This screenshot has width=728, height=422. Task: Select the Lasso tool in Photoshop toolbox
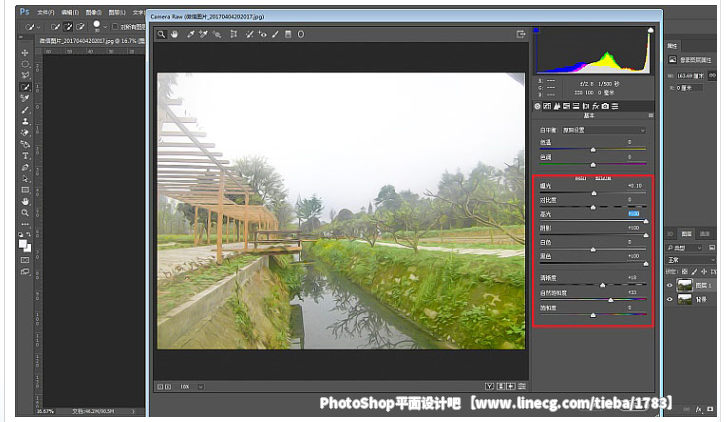click(x=25, y=75)
